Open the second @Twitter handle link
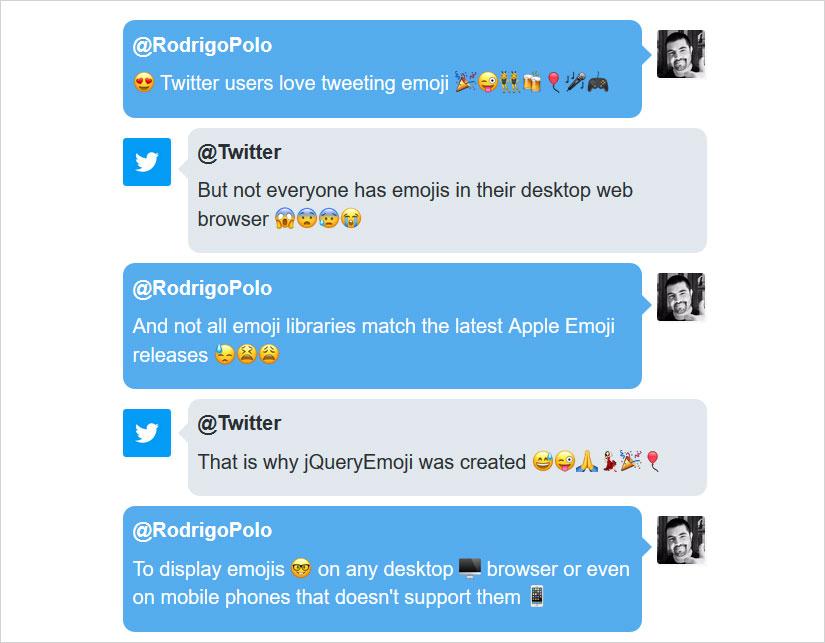Screen dimensions: 825x643 pyautogui.click(x=239, y=423)
